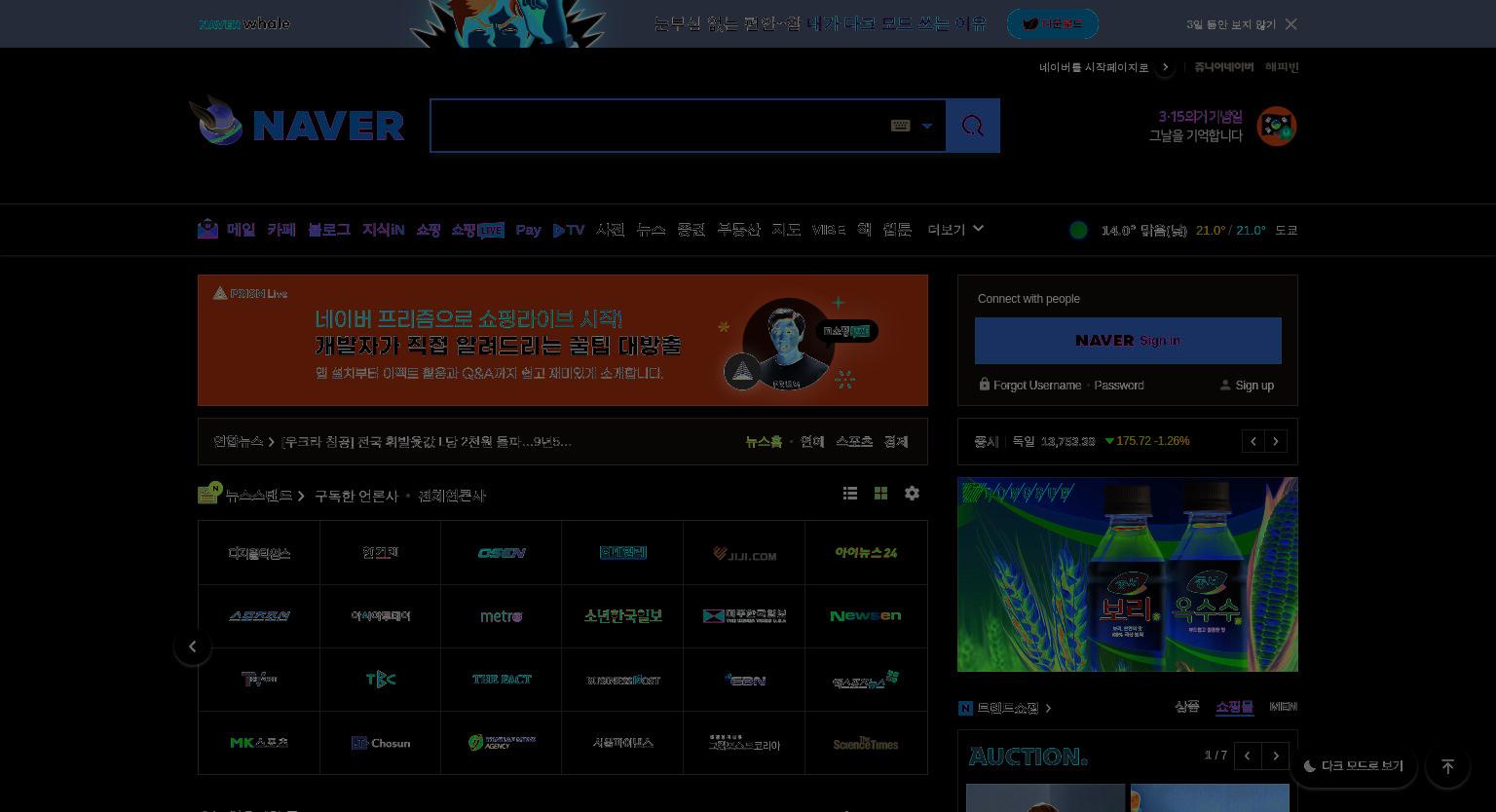This screenshot has width=1496, height=812.
Task: Open the 보리 옥수수 drink ad
Action: click(1128, 574)
